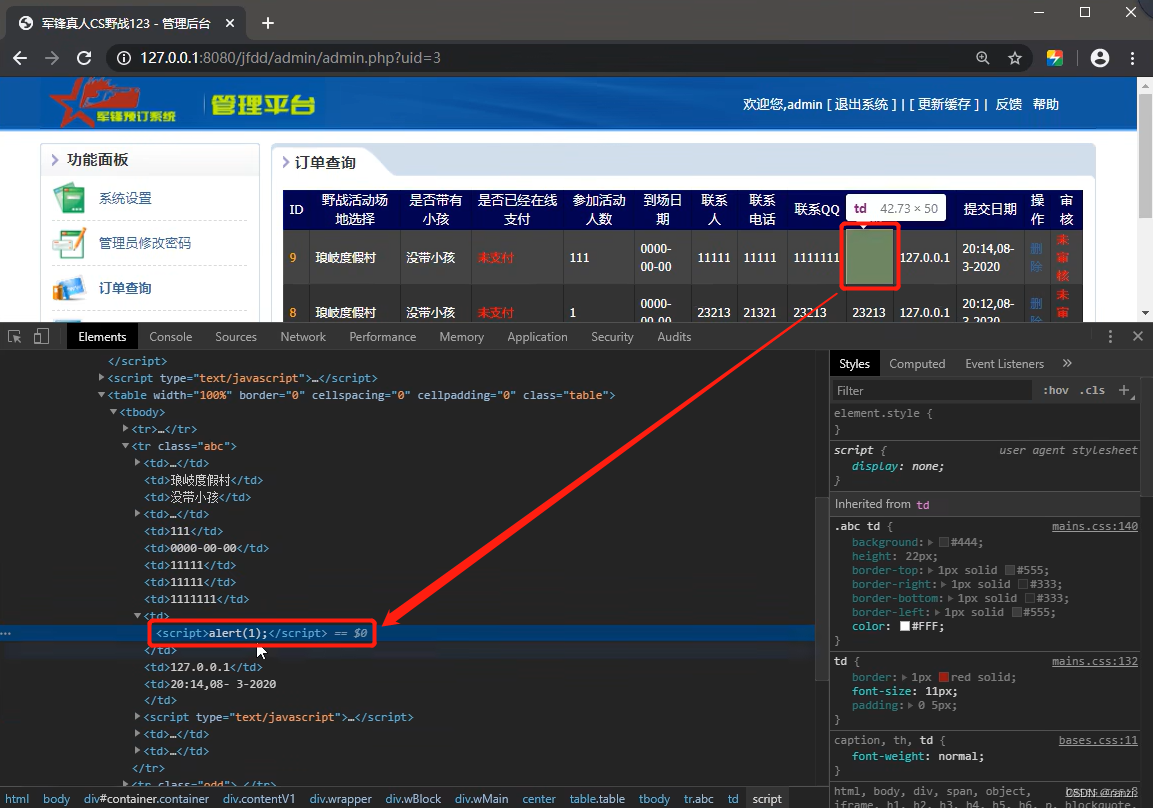Open the border-top #555 color swatch
This screenshot has height=808, width=1153.
1010,571
